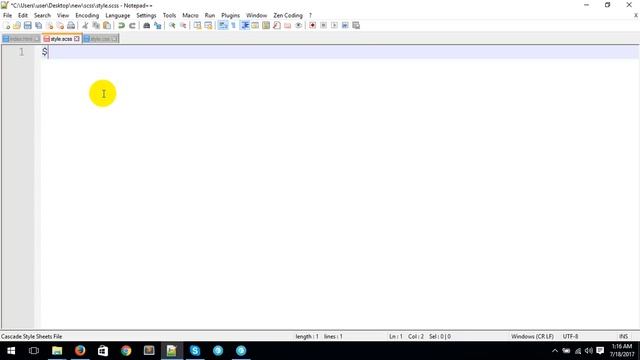Click Cascade Style Sheets File status text
Image resolution: width=640 pixels, height=360 pixels.
point(31,336)
